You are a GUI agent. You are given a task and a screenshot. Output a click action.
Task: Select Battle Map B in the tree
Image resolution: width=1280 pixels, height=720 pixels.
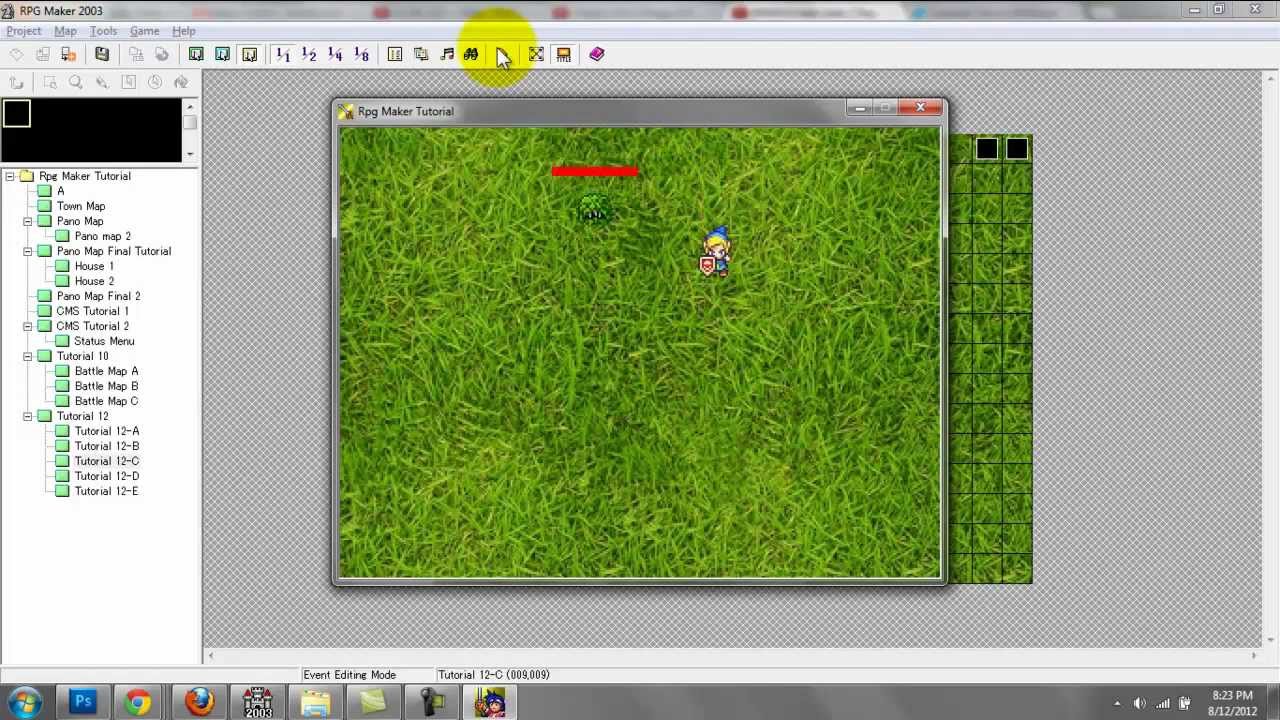click(107, 386)
